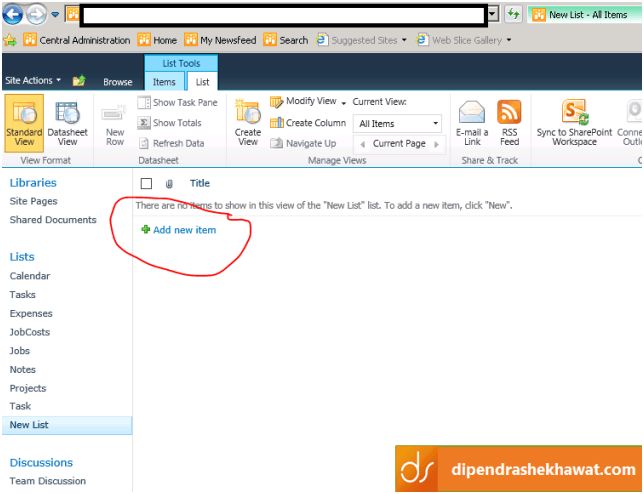Open the Notes list

point(23,370)
